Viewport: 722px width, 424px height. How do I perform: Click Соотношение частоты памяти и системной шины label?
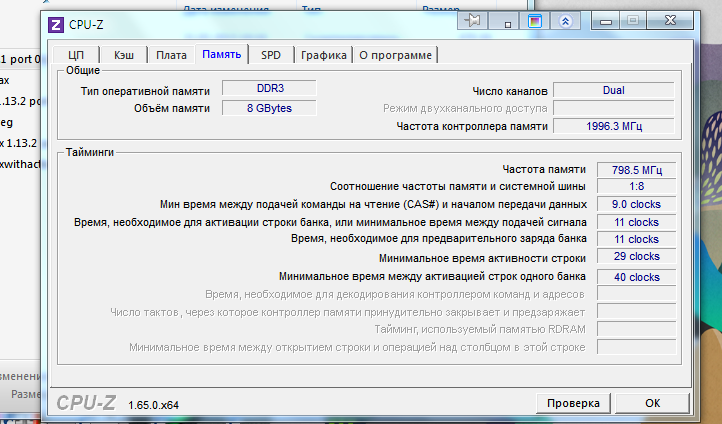coord(458,186)
